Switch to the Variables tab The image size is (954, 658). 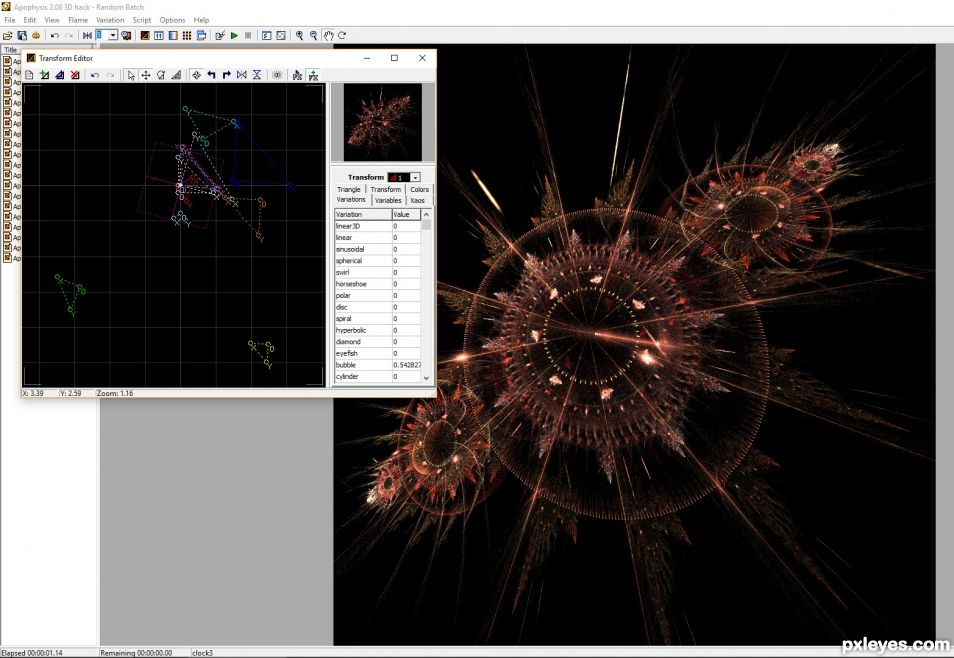[388, 200]
